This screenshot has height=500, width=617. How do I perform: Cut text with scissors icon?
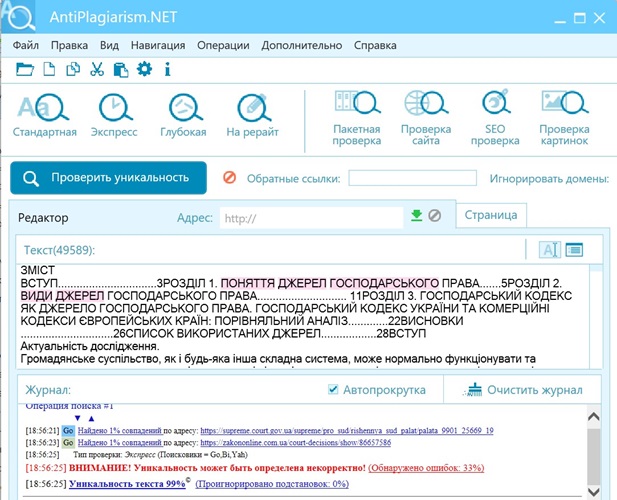pos(97,69)
